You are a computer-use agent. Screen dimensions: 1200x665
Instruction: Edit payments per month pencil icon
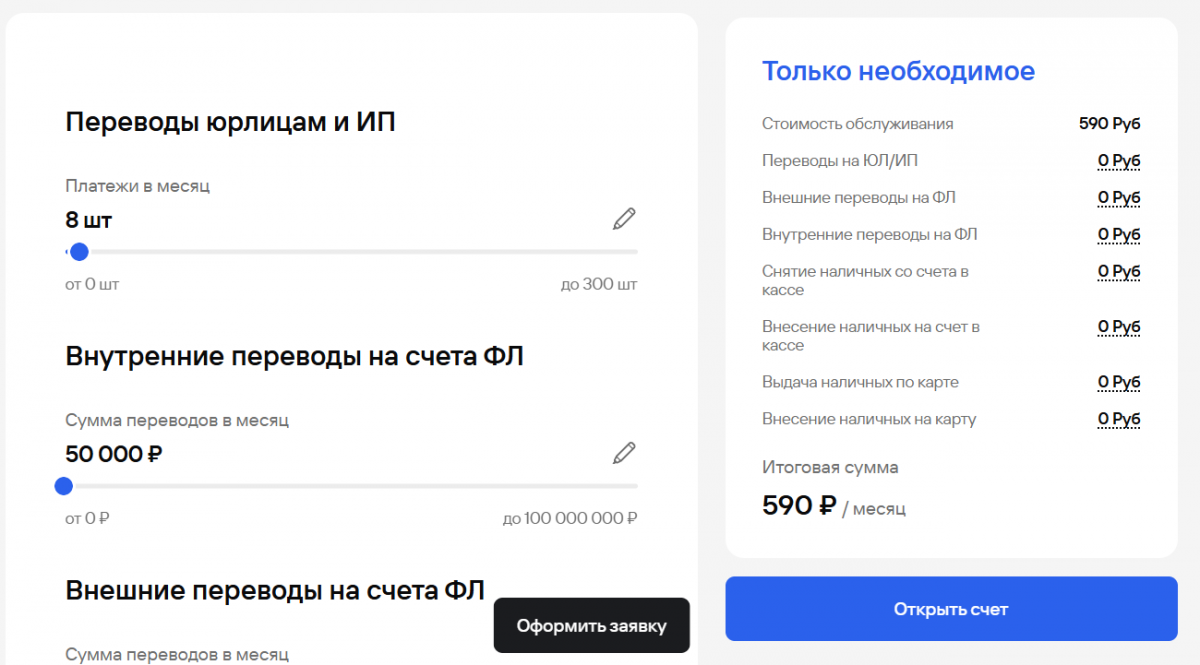point(624,219)
